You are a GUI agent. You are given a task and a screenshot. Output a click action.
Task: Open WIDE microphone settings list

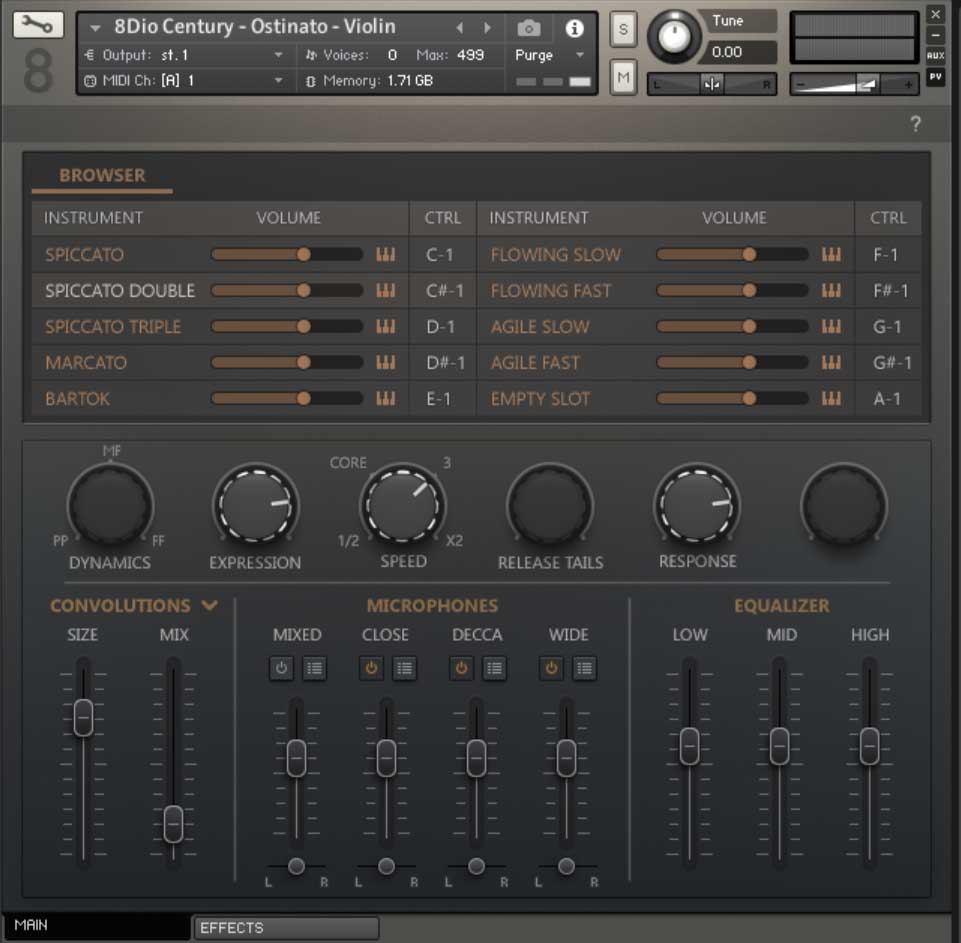(584, 668)
